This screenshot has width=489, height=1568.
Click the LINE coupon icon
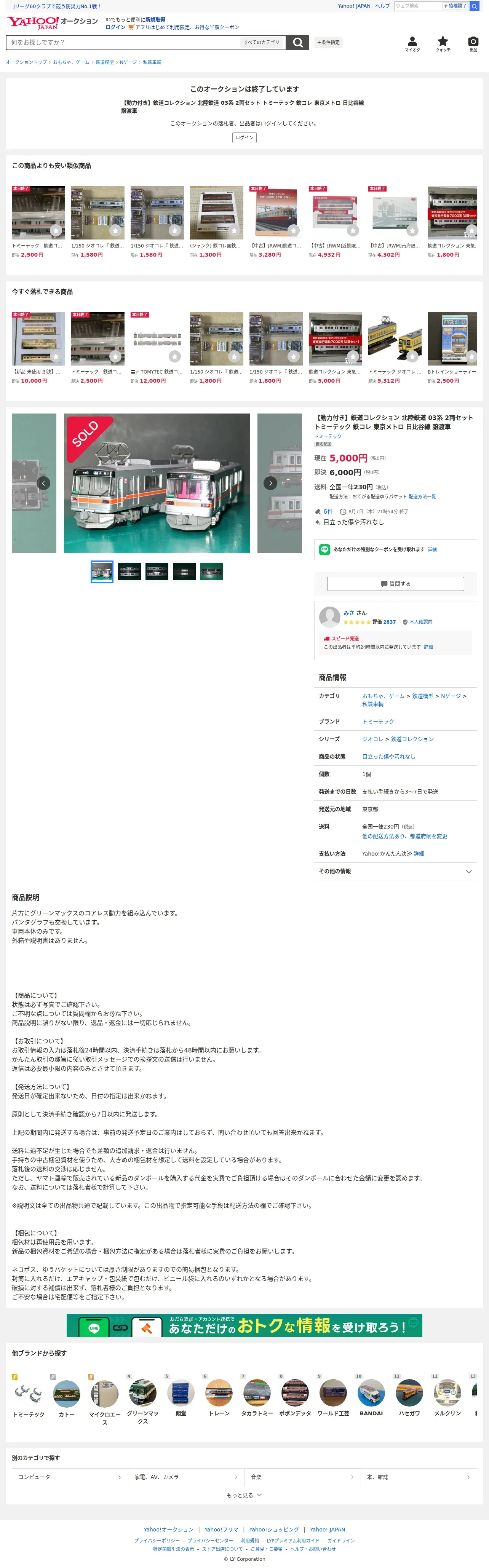point(324,550)
